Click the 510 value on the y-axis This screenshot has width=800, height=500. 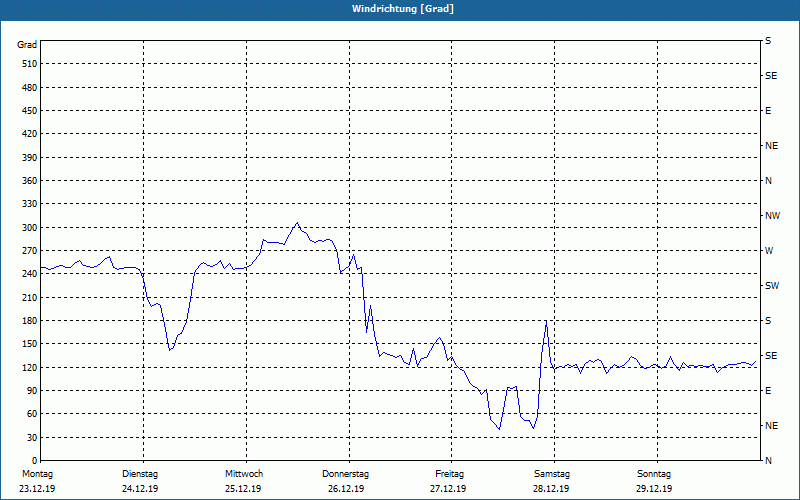(x=29, y=64)
